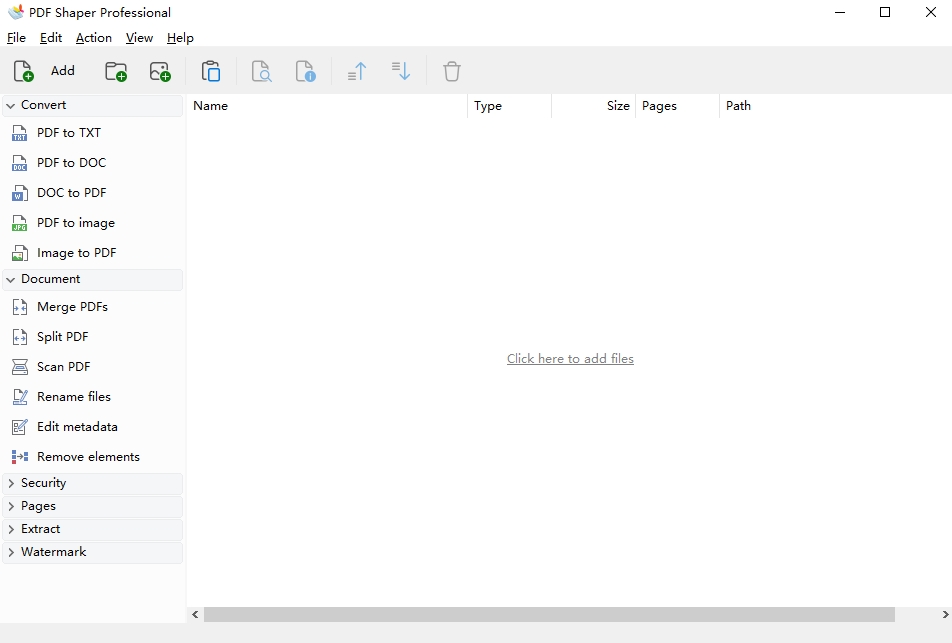Image resolution: width=952 pixels, height=643 pixels.
Task: Open the View menu
Action: coord(139,38)
